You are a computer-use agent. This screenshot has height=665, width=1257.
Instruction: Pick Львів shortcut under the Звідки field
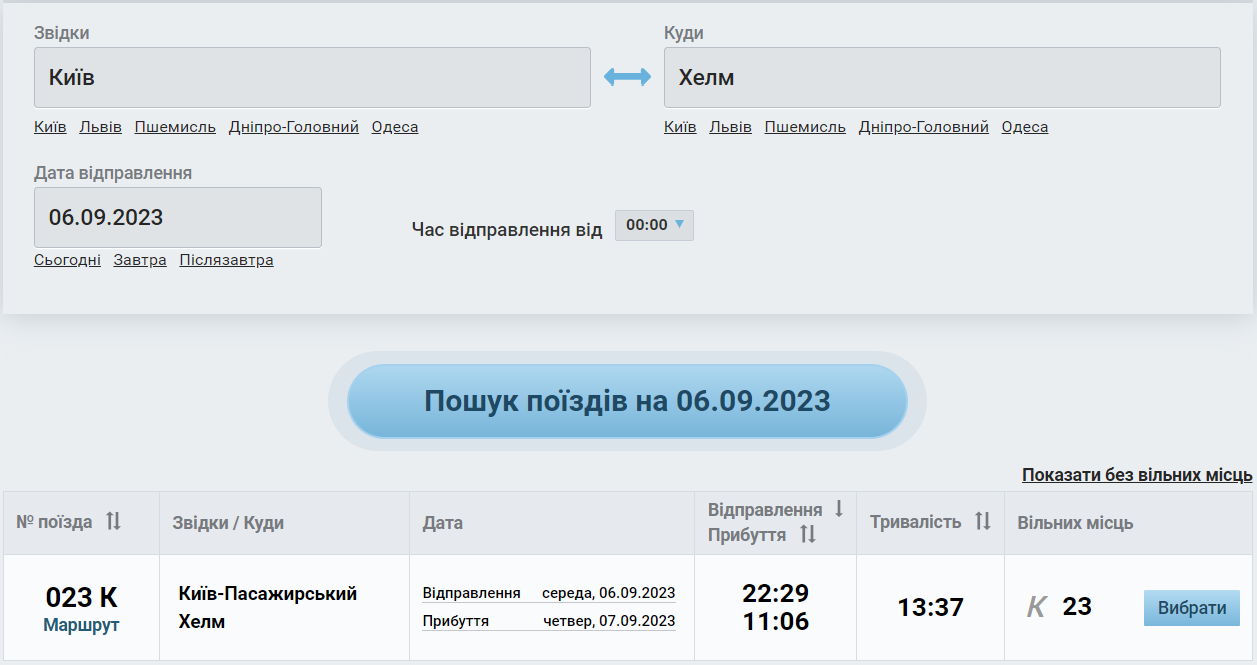pos(100,127)
